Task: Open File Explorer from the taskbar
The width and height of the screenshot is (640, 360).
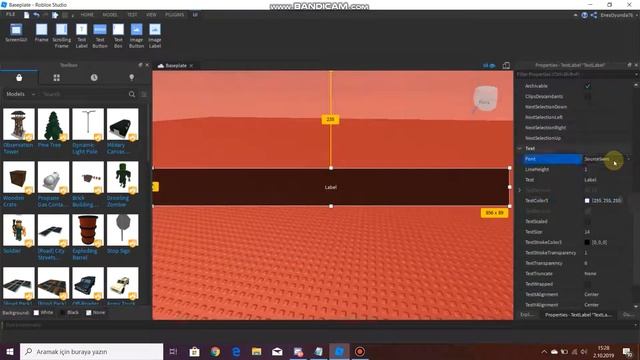Action: coord(256,351)
